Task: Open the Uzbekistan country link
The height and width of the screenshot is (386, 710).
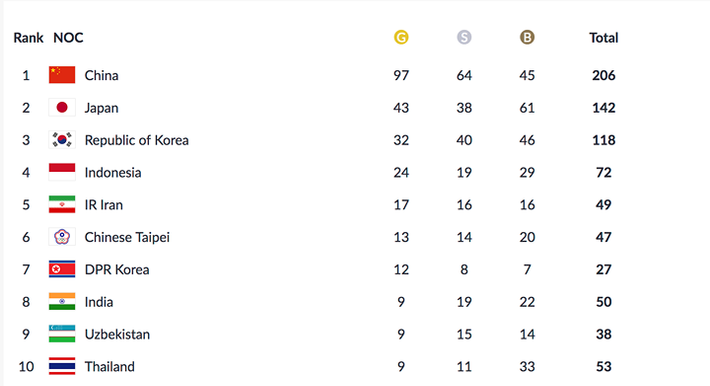Action: click(x=117, y=334)
